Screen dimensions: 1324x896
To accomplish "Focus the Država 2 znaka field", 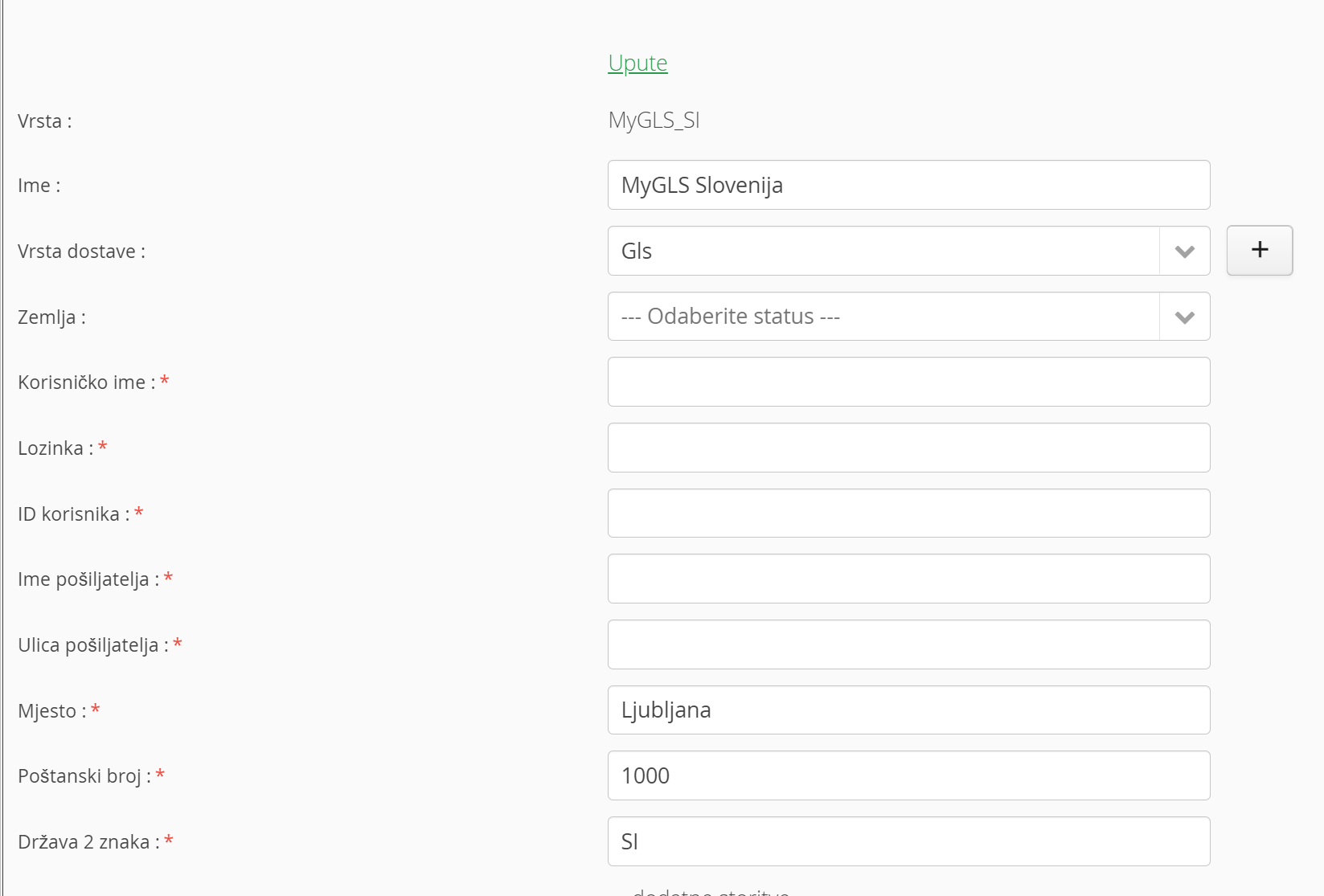I will tap(909, 841).
